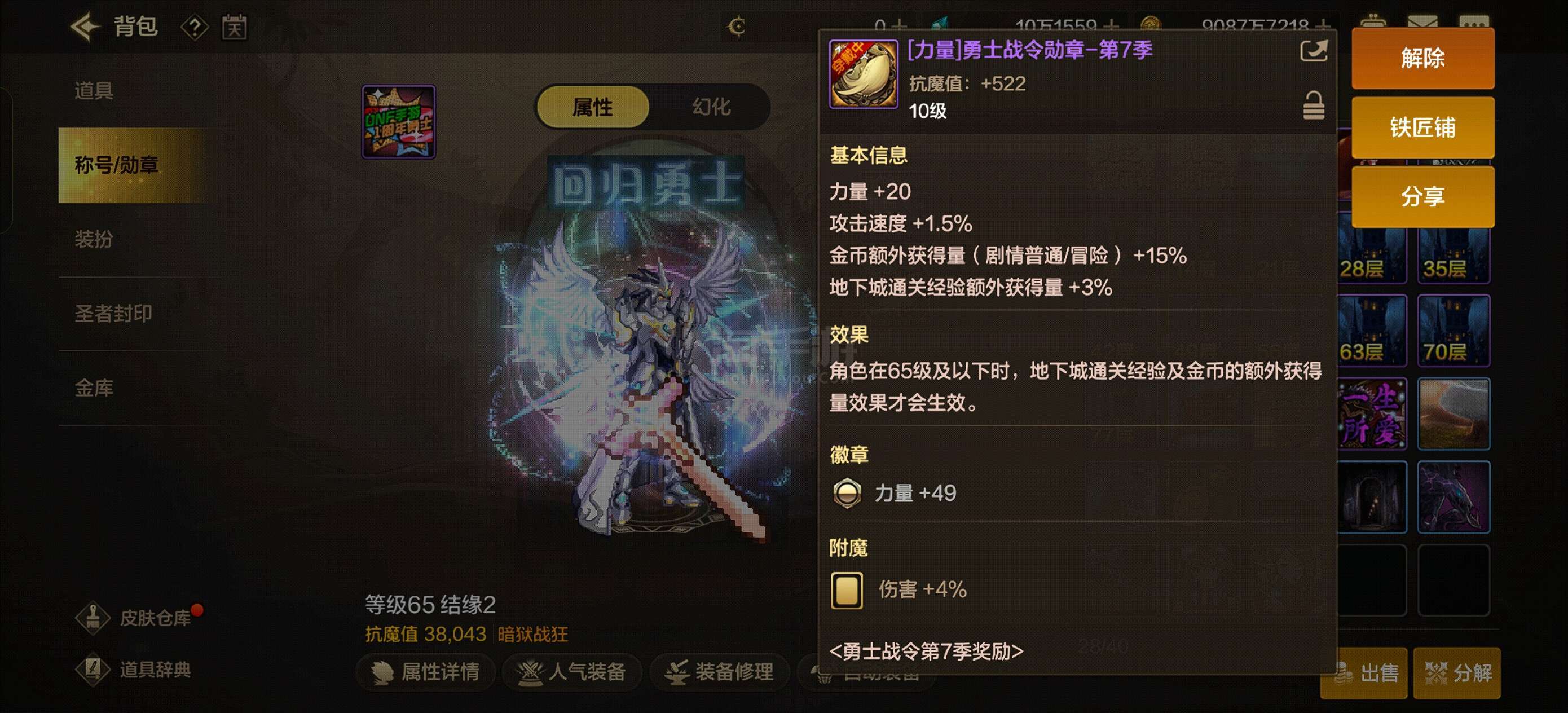
Task: Select 装扮 in the left menu
Action: point(94,239)
